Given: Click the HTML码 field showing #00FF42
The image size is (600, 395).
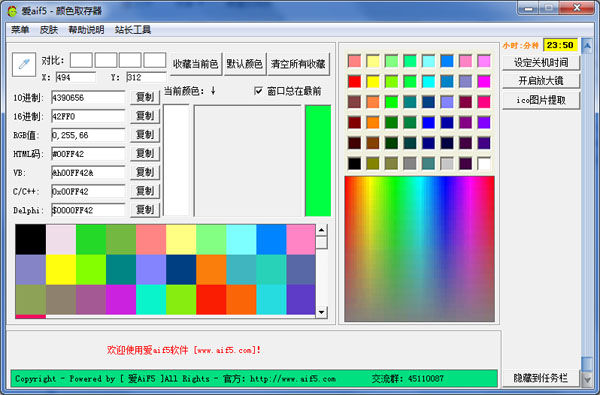Looking at the screenshot, I should [x=88, y=154].
